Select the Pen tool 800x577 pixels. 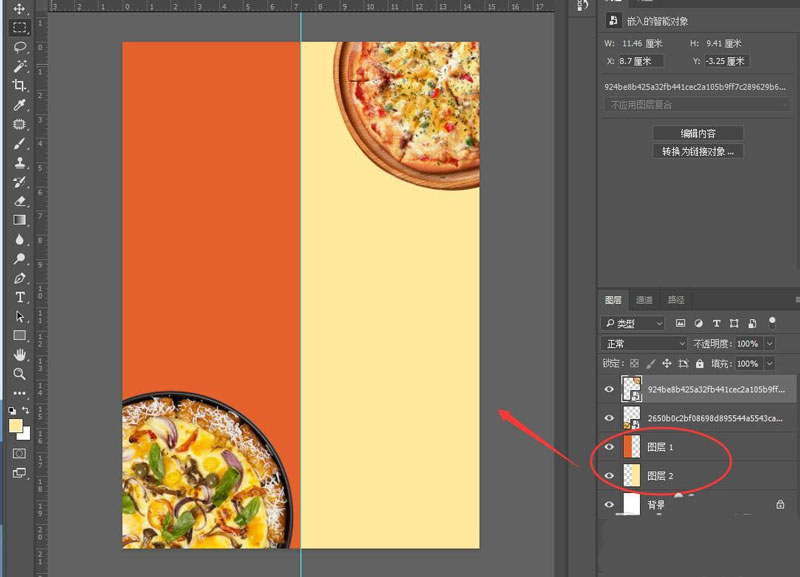[x=19, y=278]
